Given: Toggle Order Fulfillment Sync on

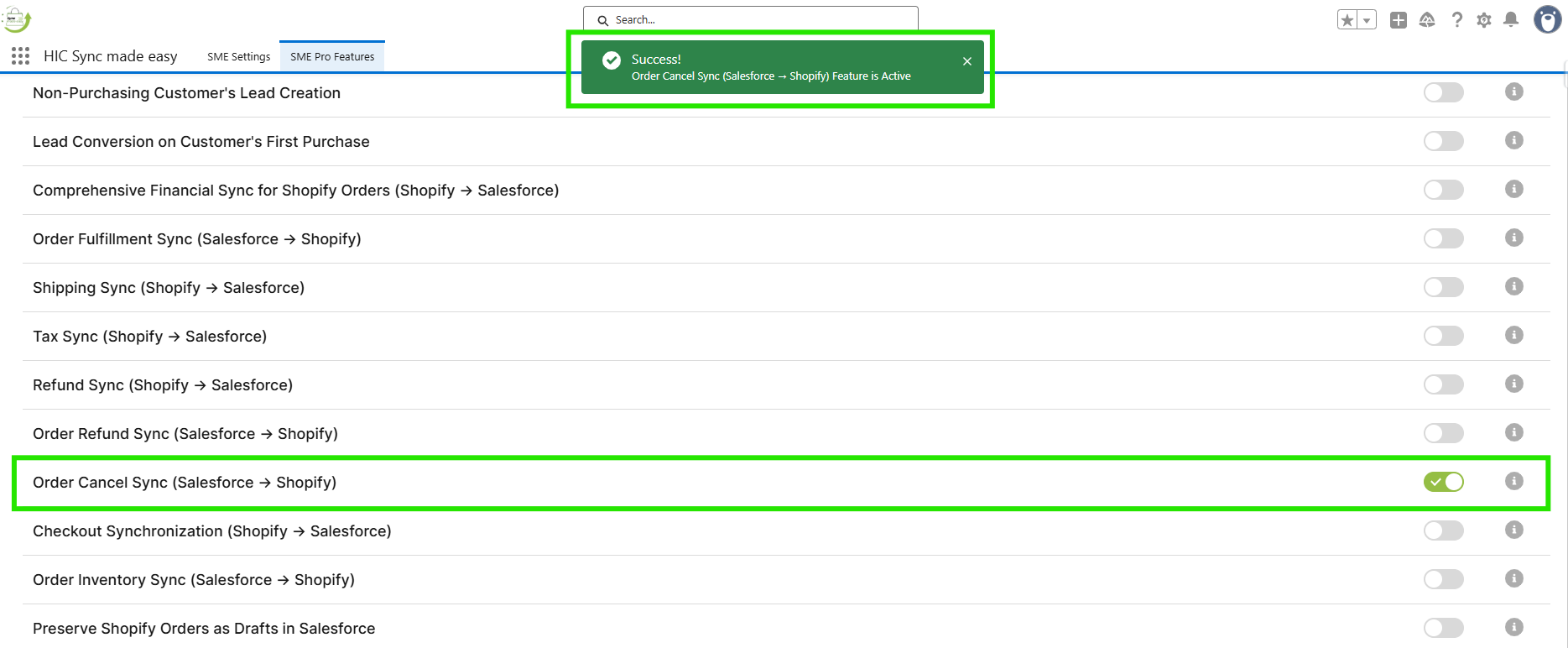Looking at the screenshot, I should [x=1444, y=238].
